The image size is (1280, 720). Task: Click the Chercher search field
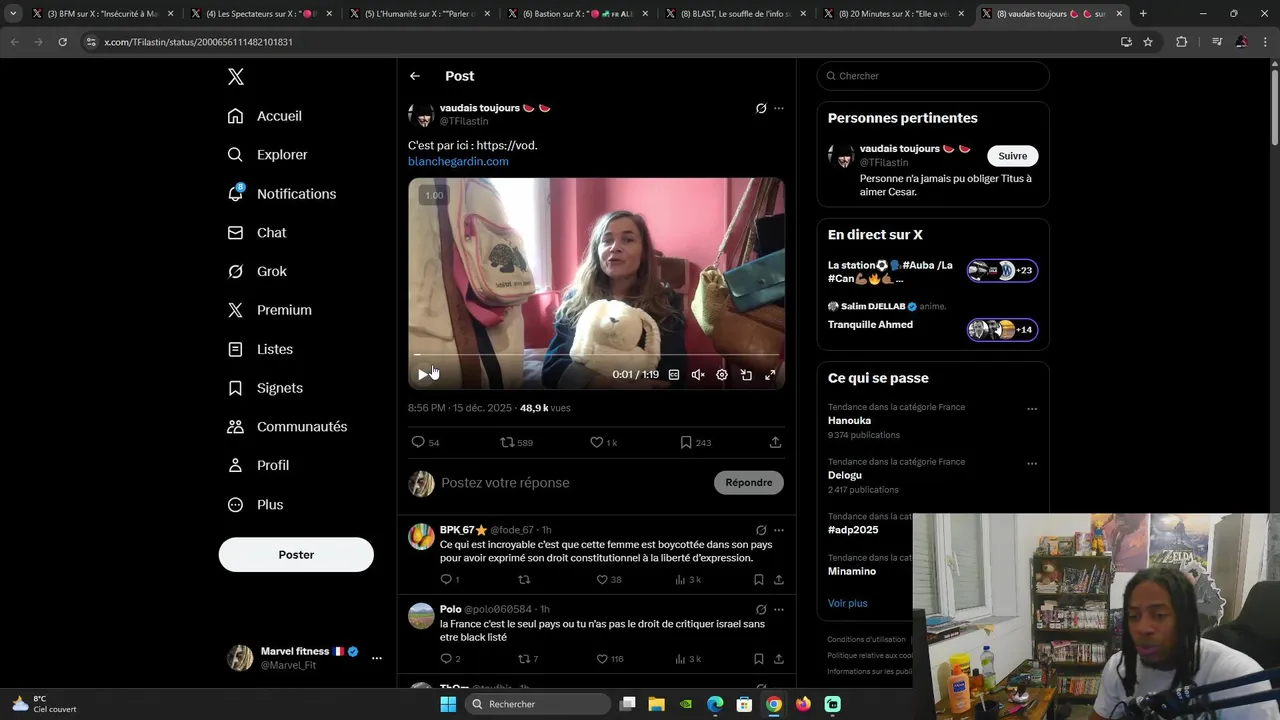[933, 76]
